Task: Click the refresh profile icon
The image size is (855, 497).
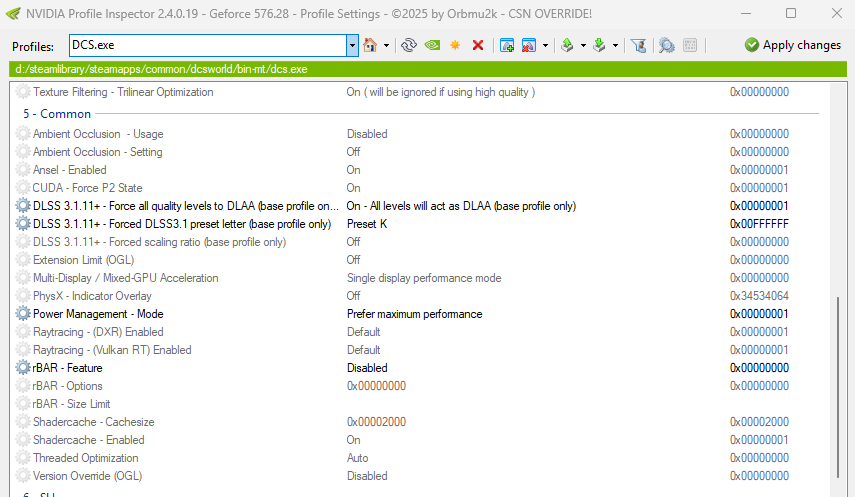Action: (408, 45)
